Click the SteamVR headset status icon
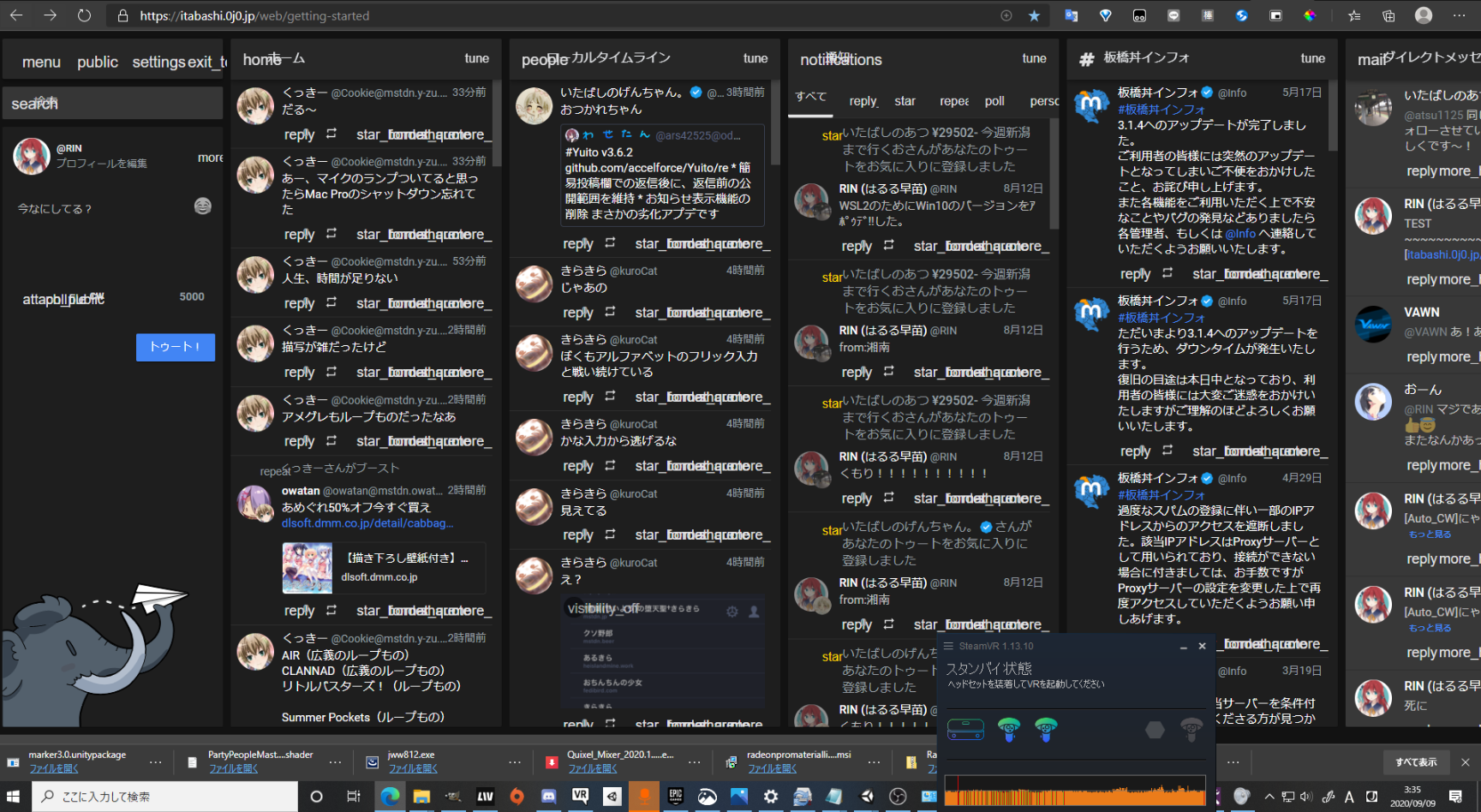Screen dimensions: 1481x812 point(965,730)
